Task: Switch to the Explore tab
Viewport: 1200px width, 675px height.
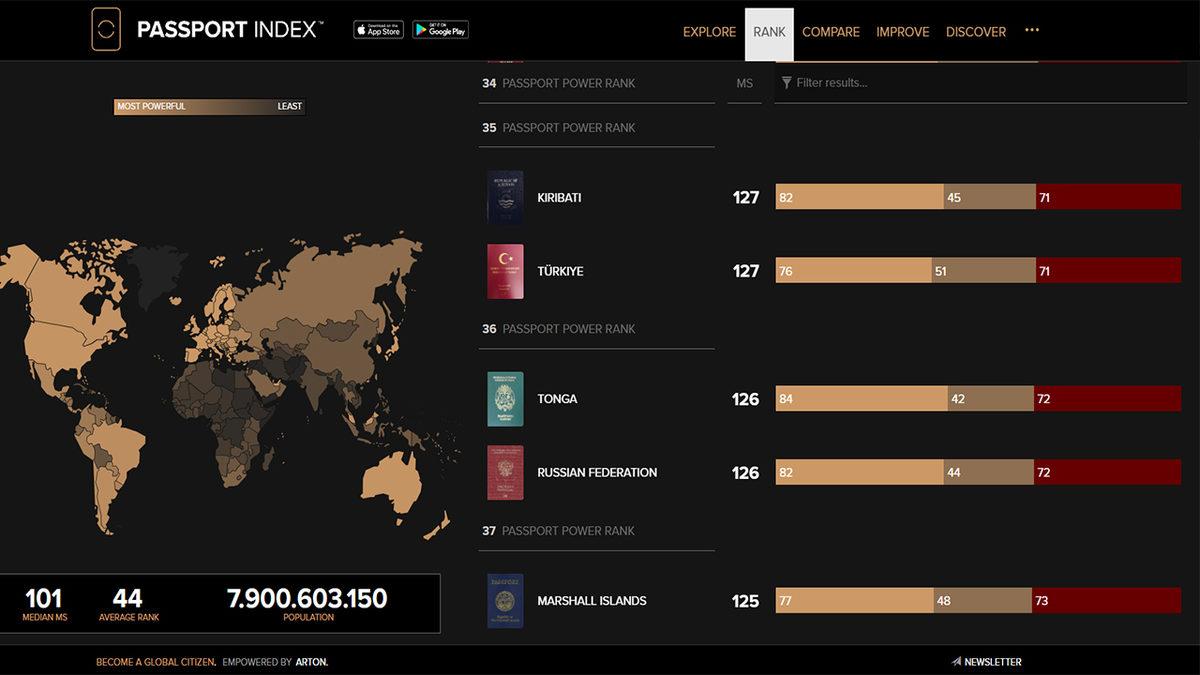Action: 709,32
